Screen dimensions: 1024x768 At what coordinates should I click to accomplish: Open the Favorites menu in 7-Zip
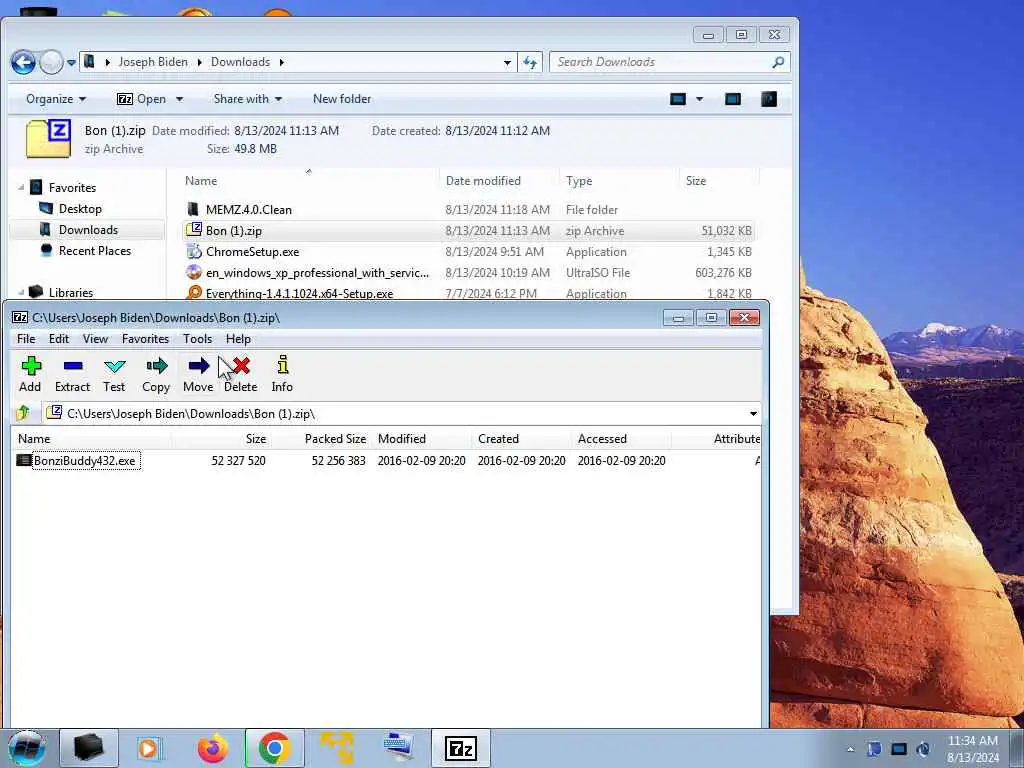tap(145, 339)
